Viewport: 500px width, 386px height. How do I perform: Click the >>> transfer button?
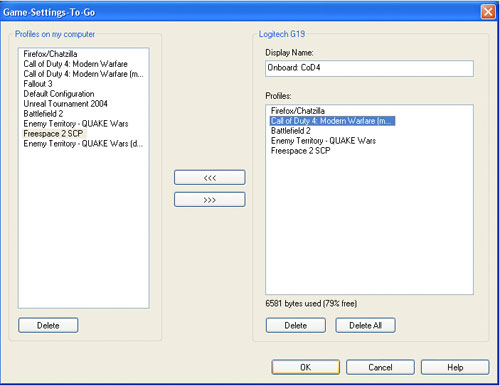pos(210,200)
